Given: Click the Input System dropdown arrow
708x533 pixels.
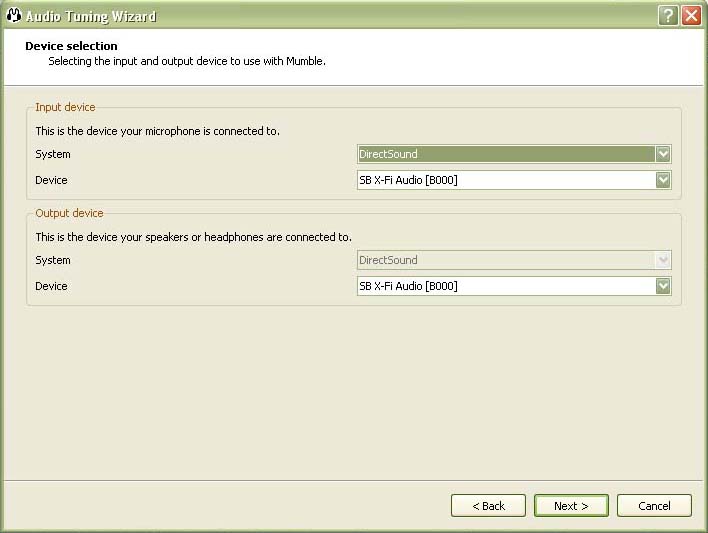Looking at the screenshot, I should 663,154.
